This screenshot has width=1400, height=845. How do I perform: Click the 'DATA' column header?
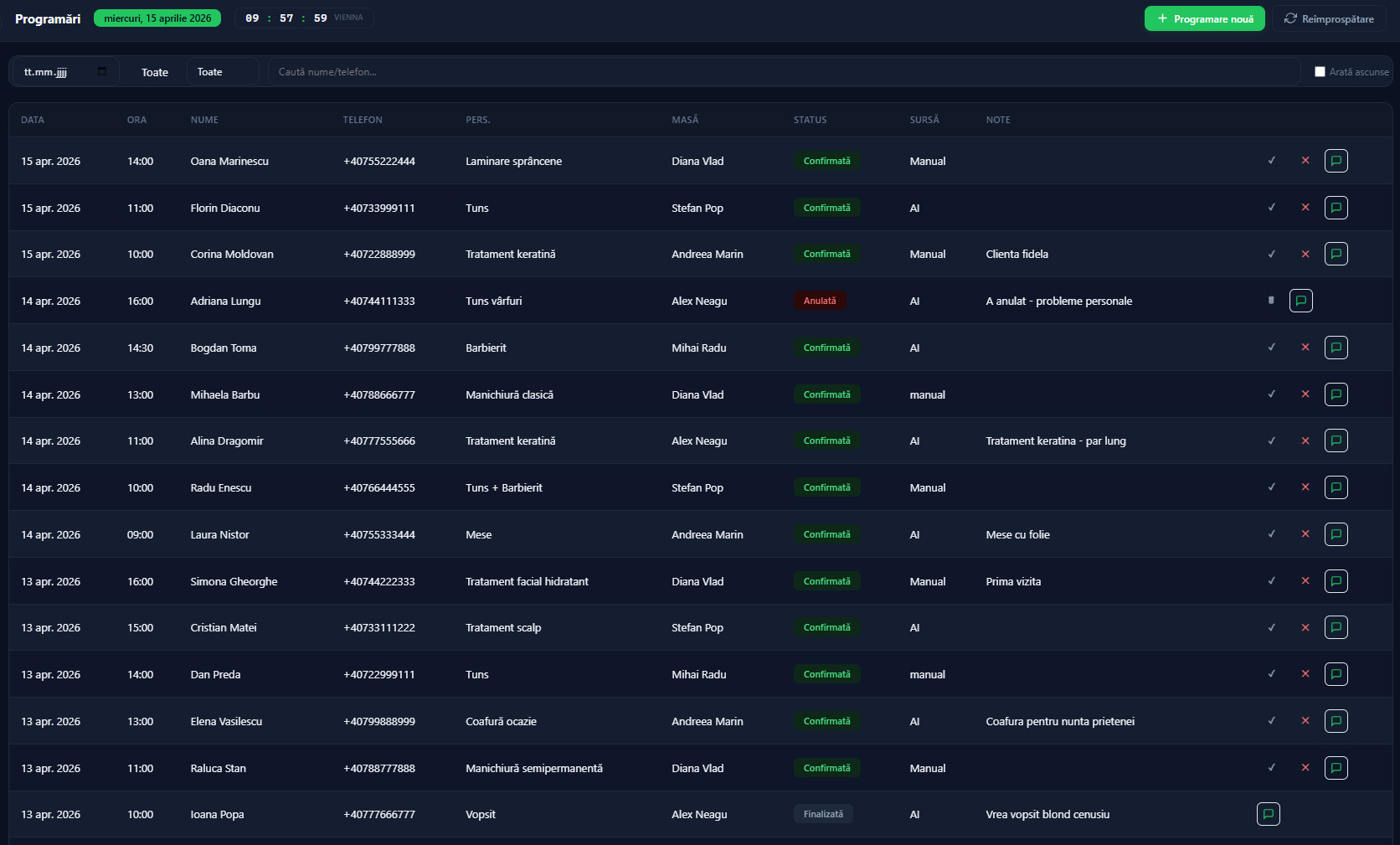click(x=33, y=120)
